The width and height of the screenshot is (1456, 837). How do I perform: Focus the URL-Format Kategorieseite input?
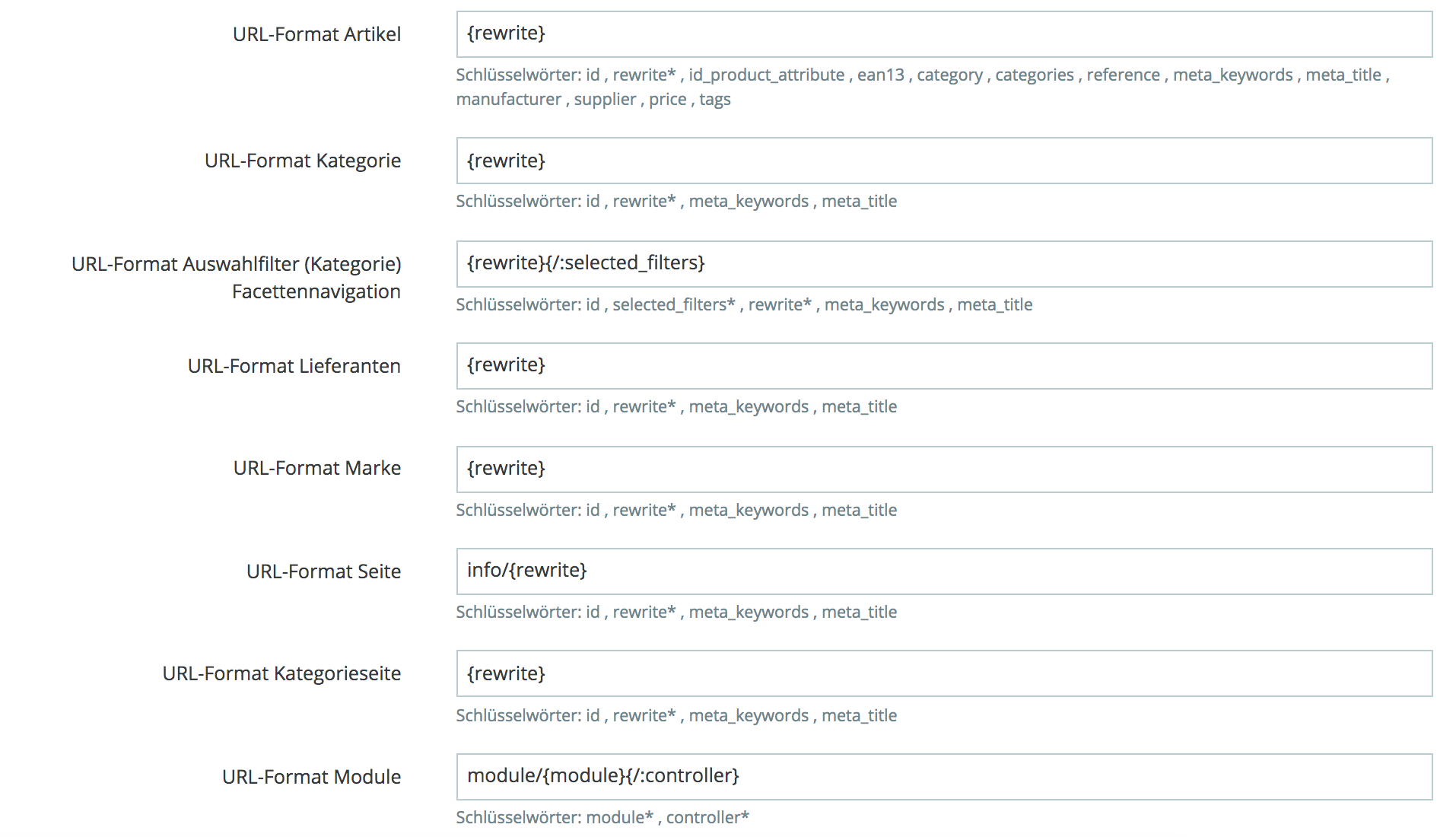[944, 673]
